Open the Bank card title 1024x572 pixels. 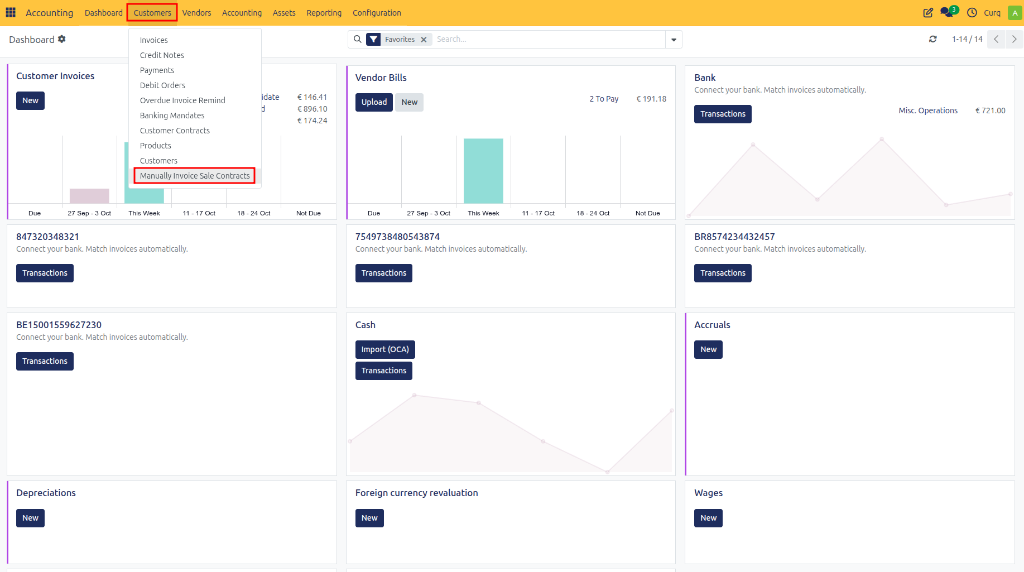(705, 78)
